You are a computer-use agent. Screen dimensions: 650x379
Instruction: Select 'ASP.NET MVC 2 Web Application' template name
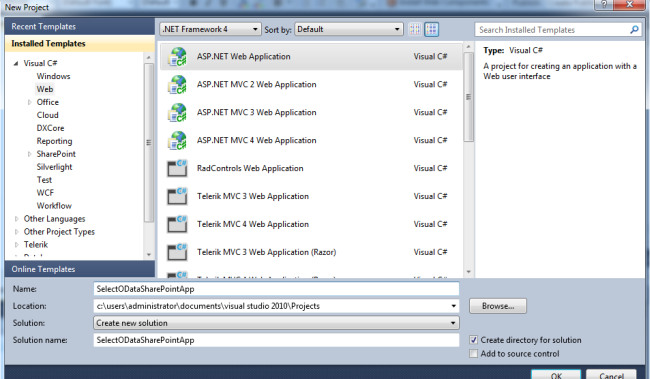(x=257, y=85)
